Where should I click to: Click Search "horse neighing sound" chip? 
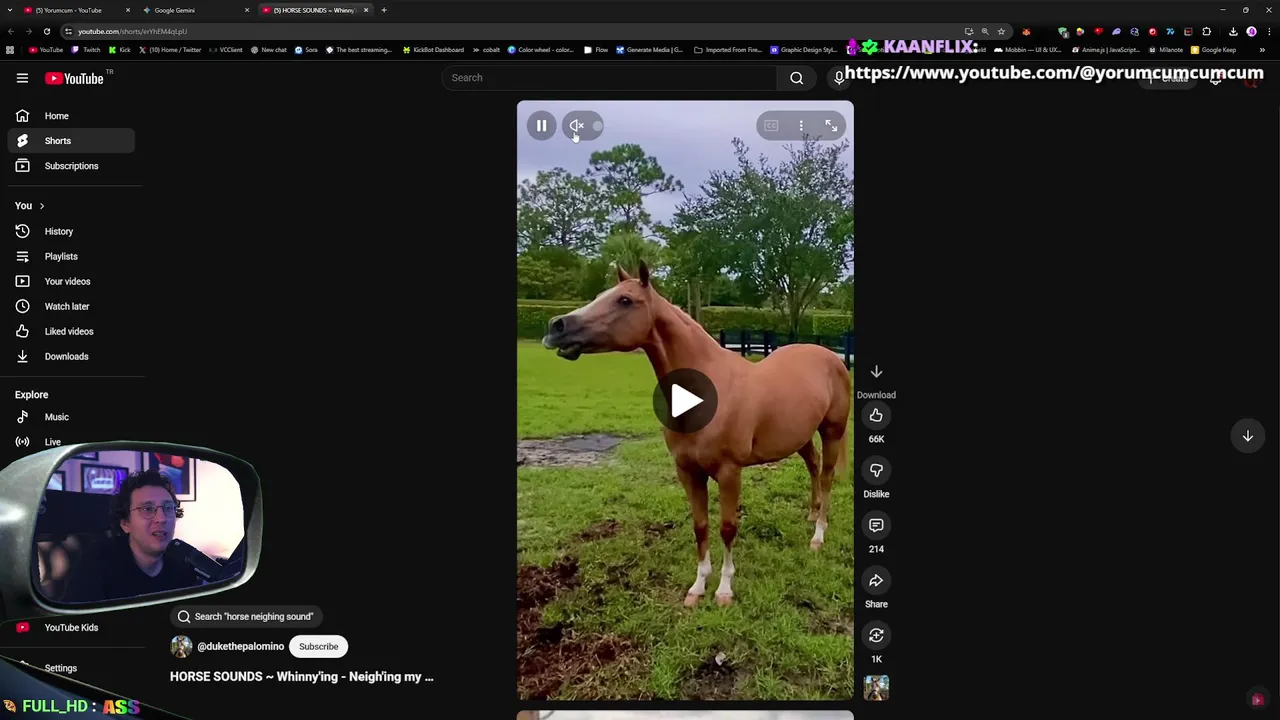coord(246,617)
